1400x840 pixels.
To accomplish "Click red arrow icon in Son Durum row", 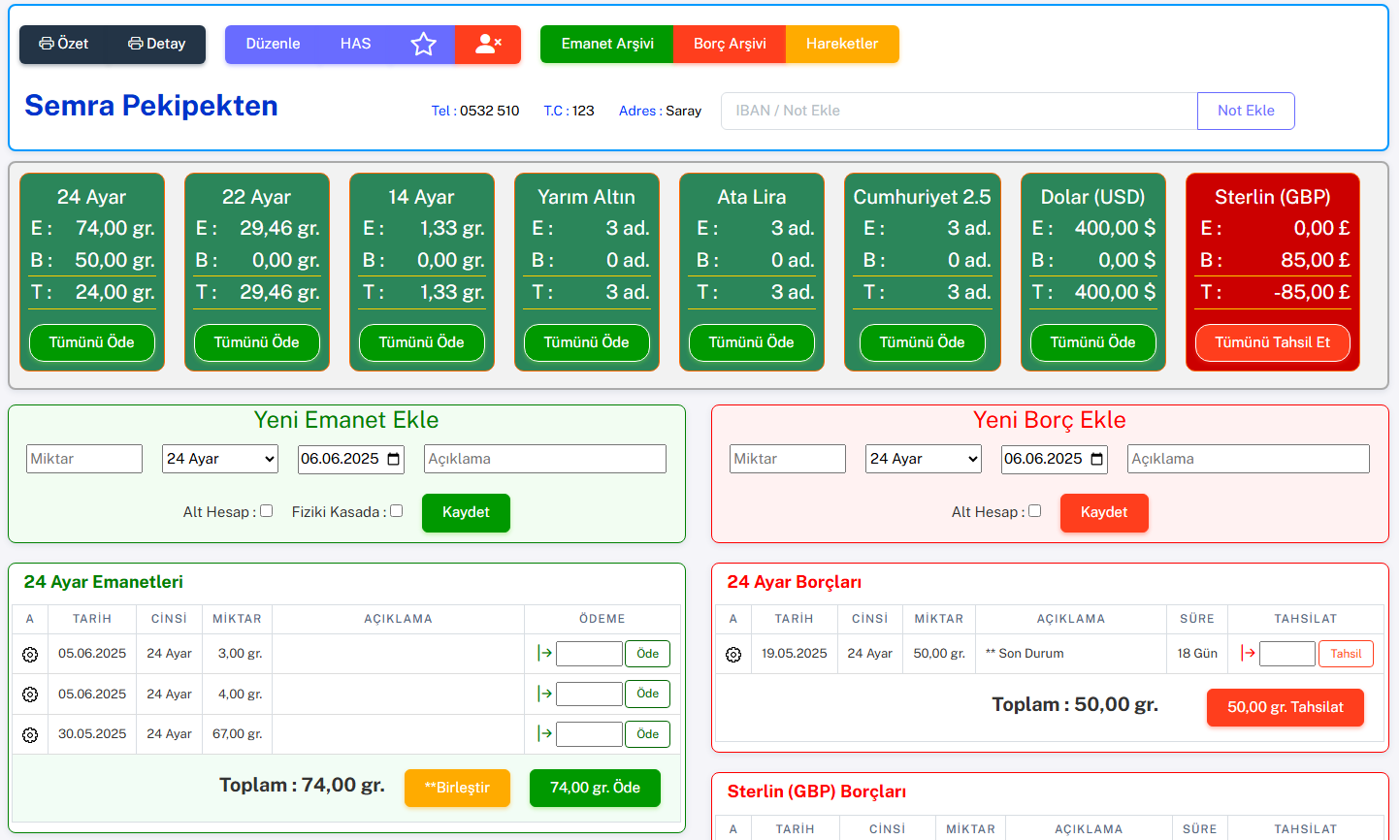I will tap(1248, 654).
